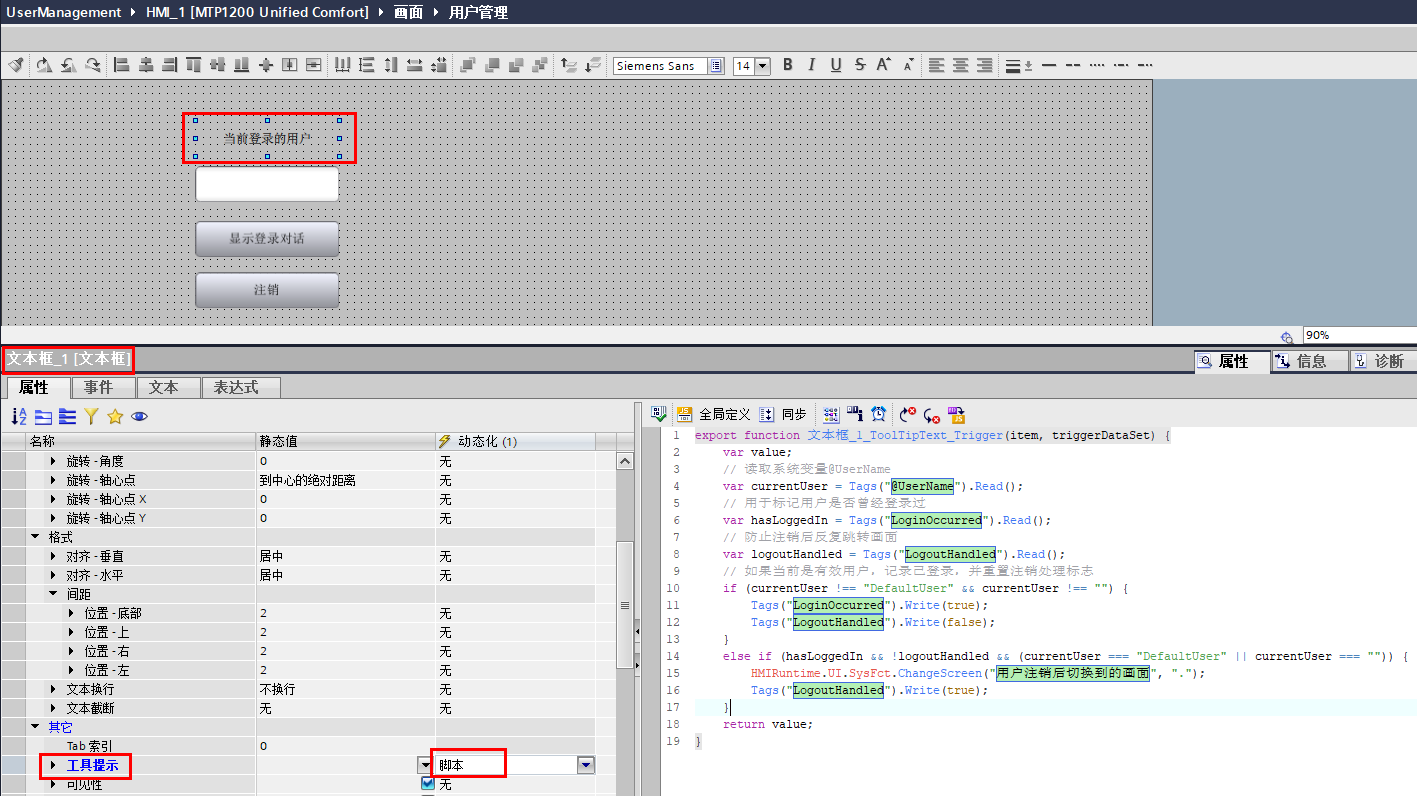
Task: Collapse the 格式 property group
Action: 35,537
